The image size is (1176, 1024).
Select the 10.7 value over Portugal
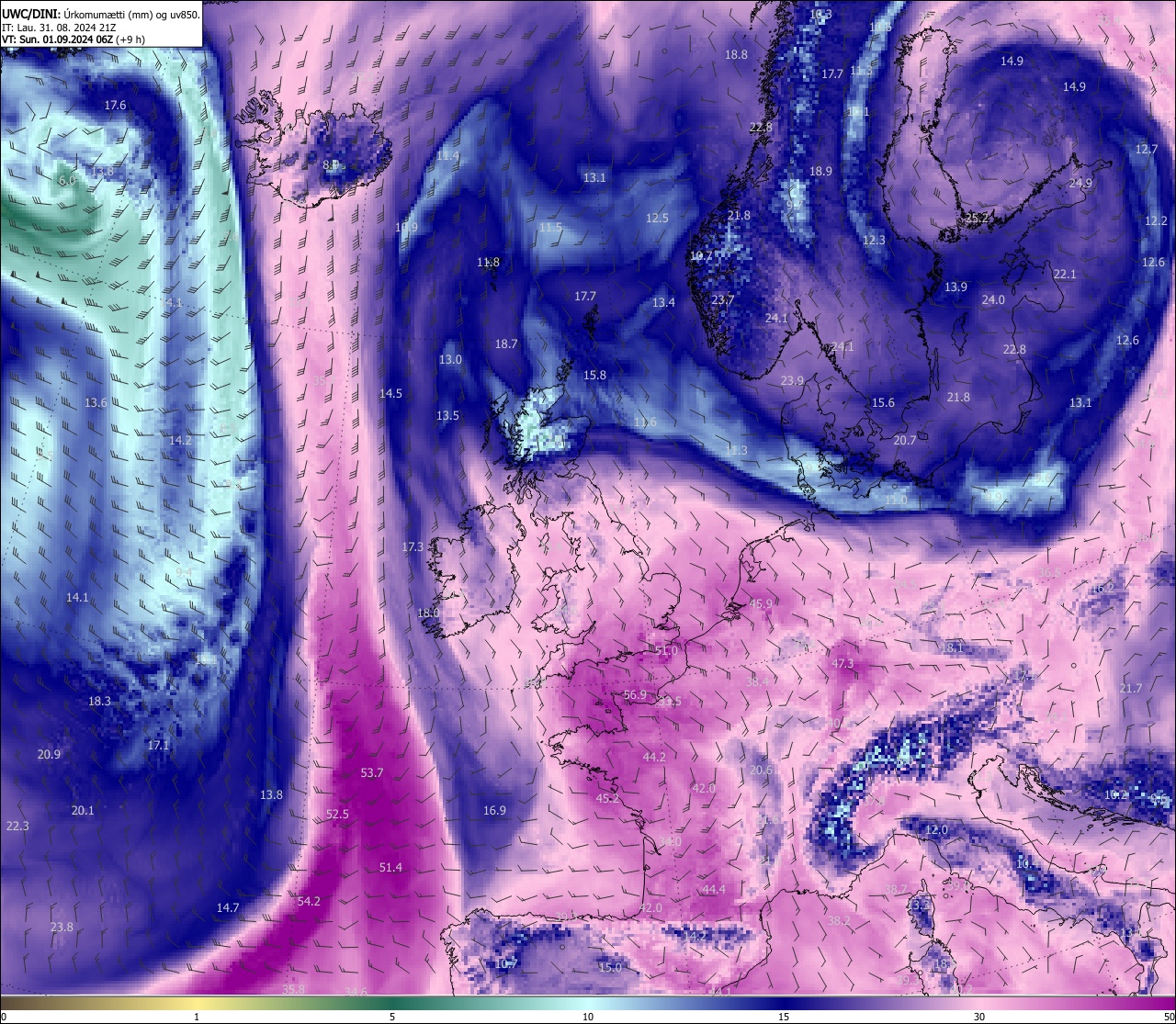(x=506, y=964)
